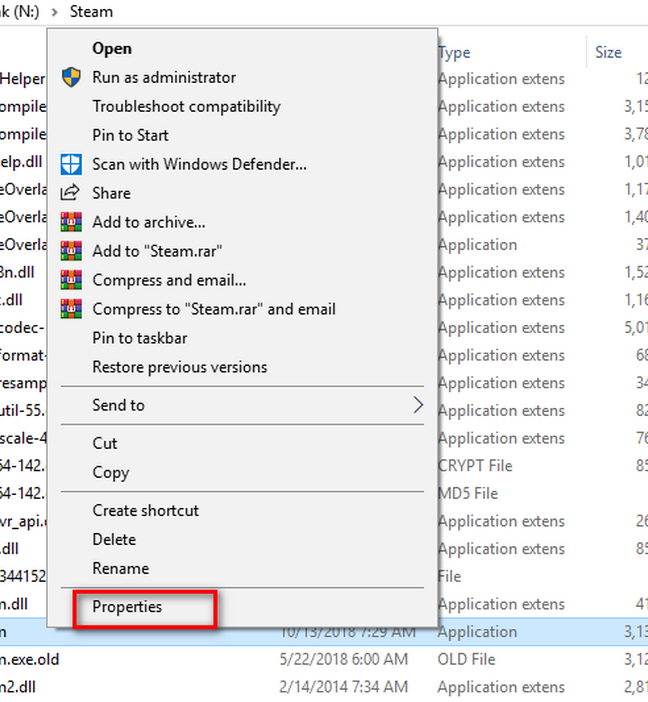Select Scan with Windows Defender
The image size is (648, 702).
199,164
